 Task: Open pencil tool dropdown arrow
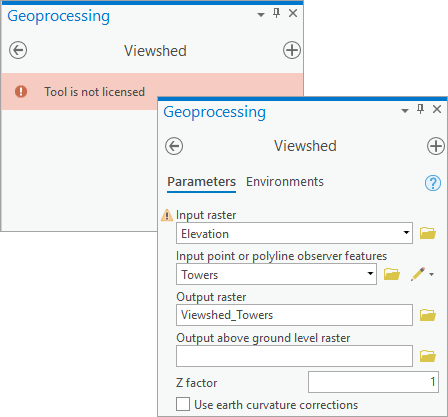coord(432,274)
